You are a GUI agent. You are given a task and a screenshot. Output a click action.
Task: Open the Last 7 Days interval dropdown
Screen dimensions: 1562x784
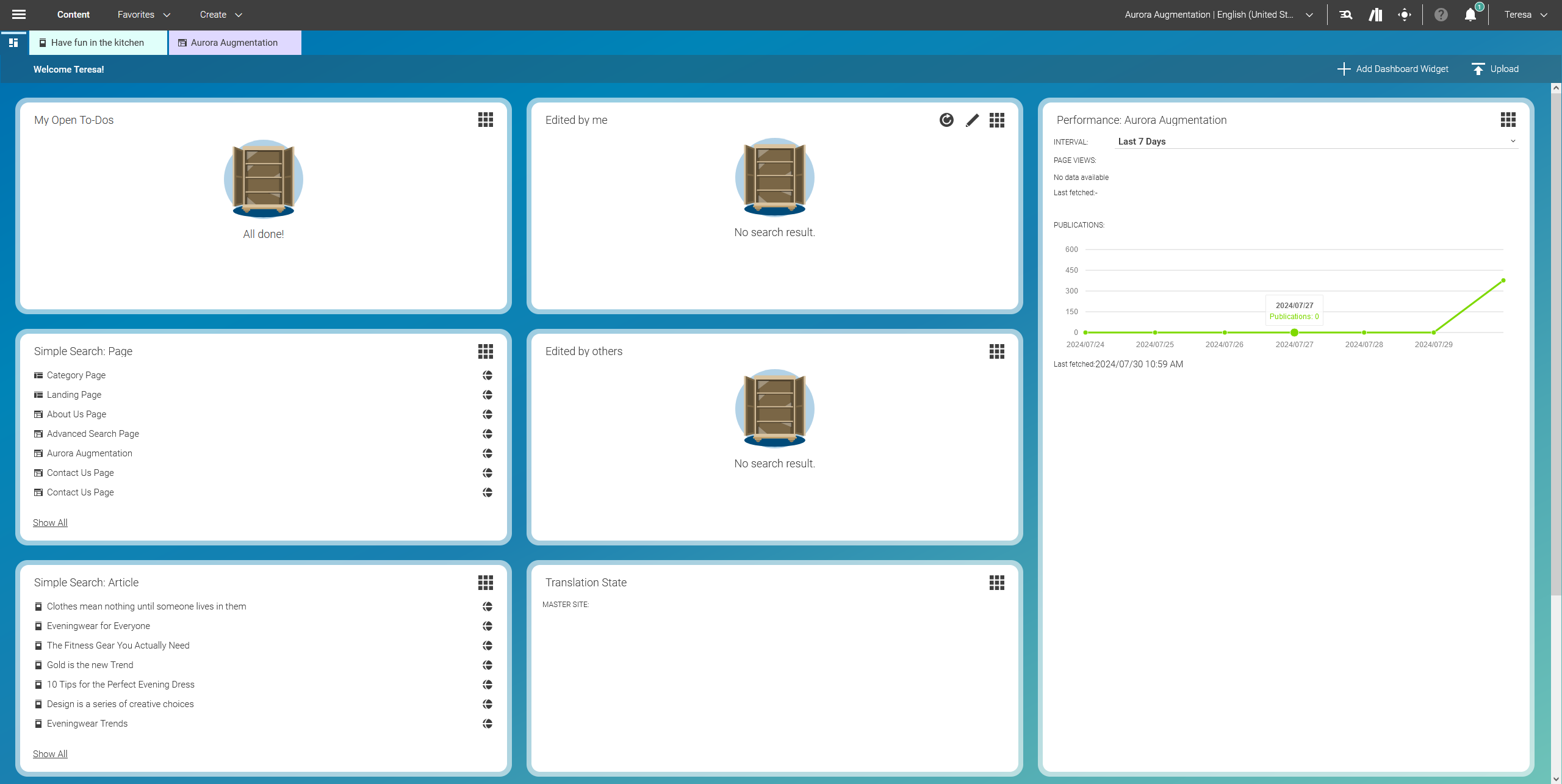click(1315, 141)
